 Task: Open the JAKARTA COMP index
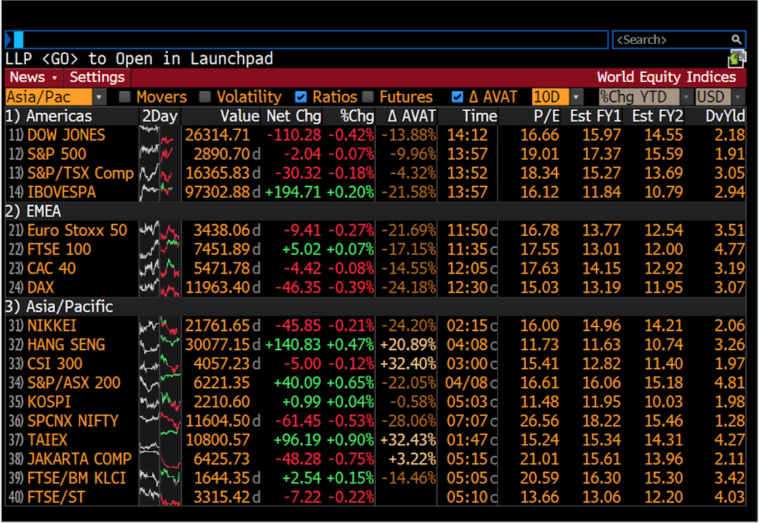(79, 459)
